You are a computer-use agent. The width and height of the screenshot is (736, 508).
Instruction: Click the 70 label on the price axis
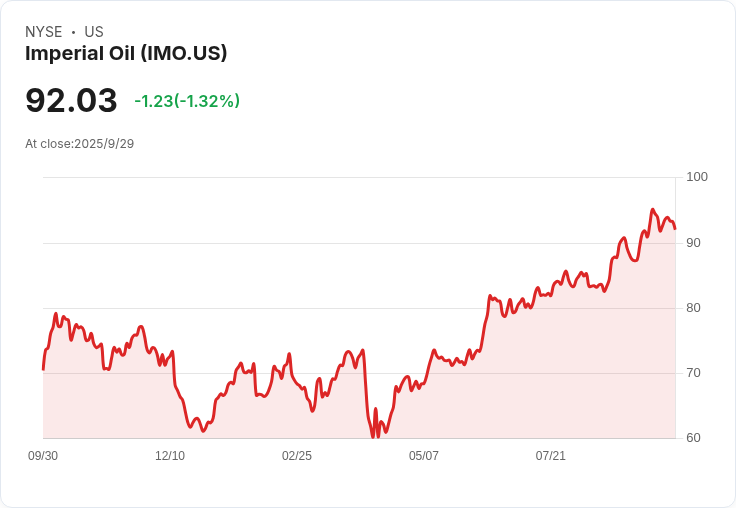pos(694,373)
